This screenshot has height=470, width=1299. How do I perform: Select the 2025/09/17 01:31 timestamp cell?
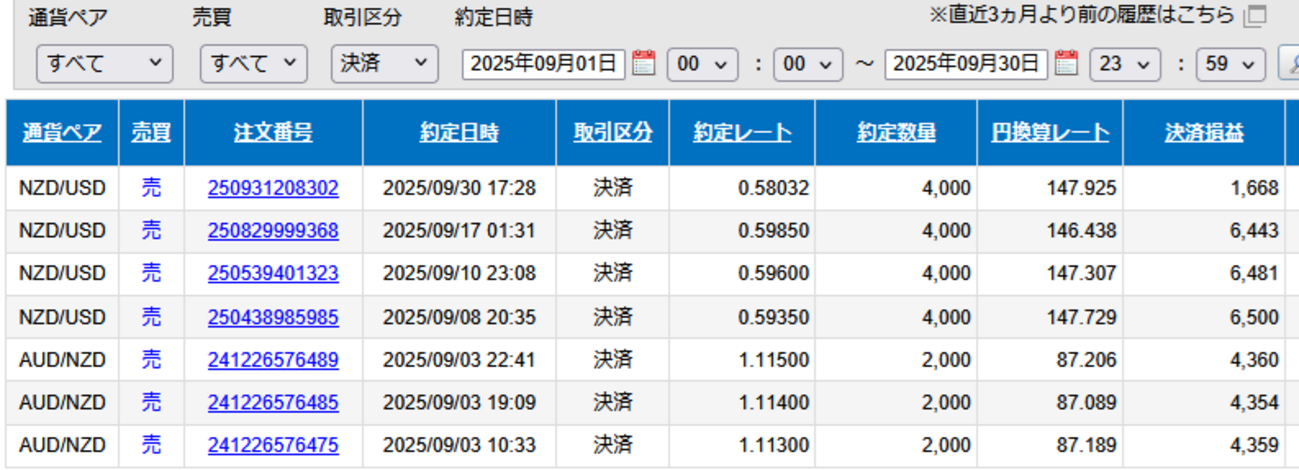(x=459, y=231)
